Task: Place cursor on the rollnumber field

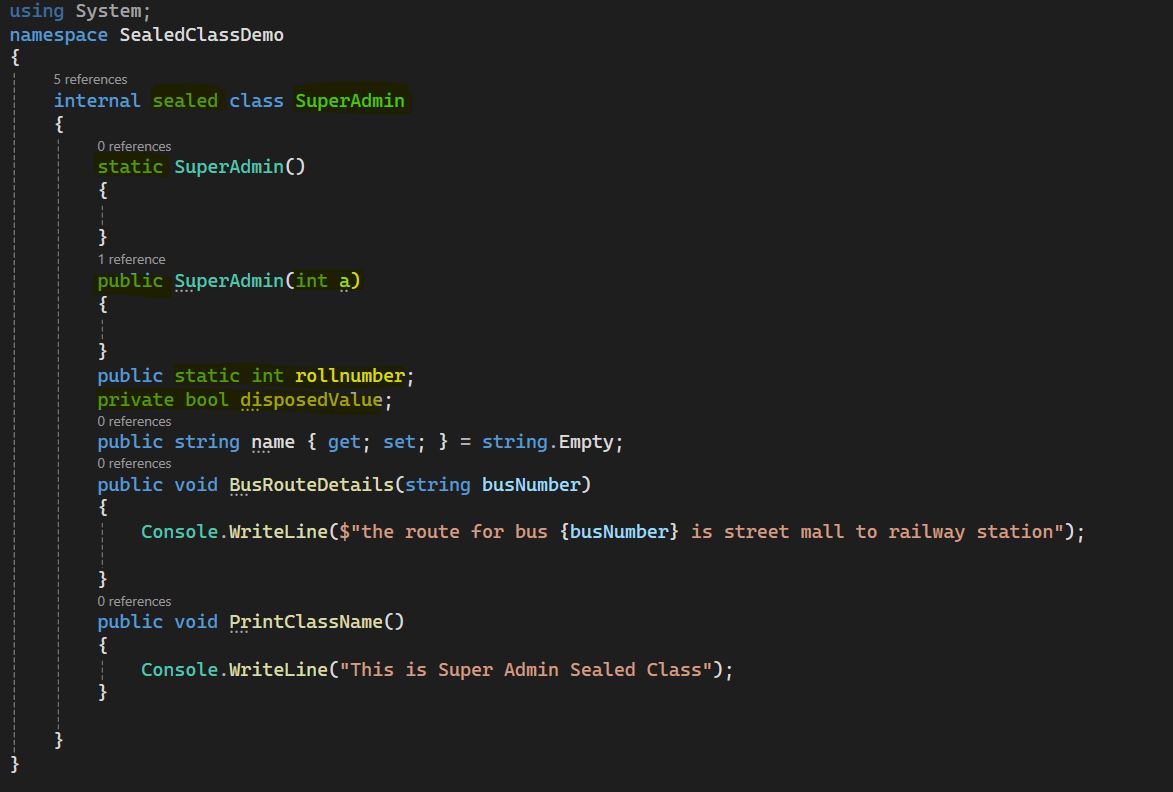Action: click(x=349, y=376)
